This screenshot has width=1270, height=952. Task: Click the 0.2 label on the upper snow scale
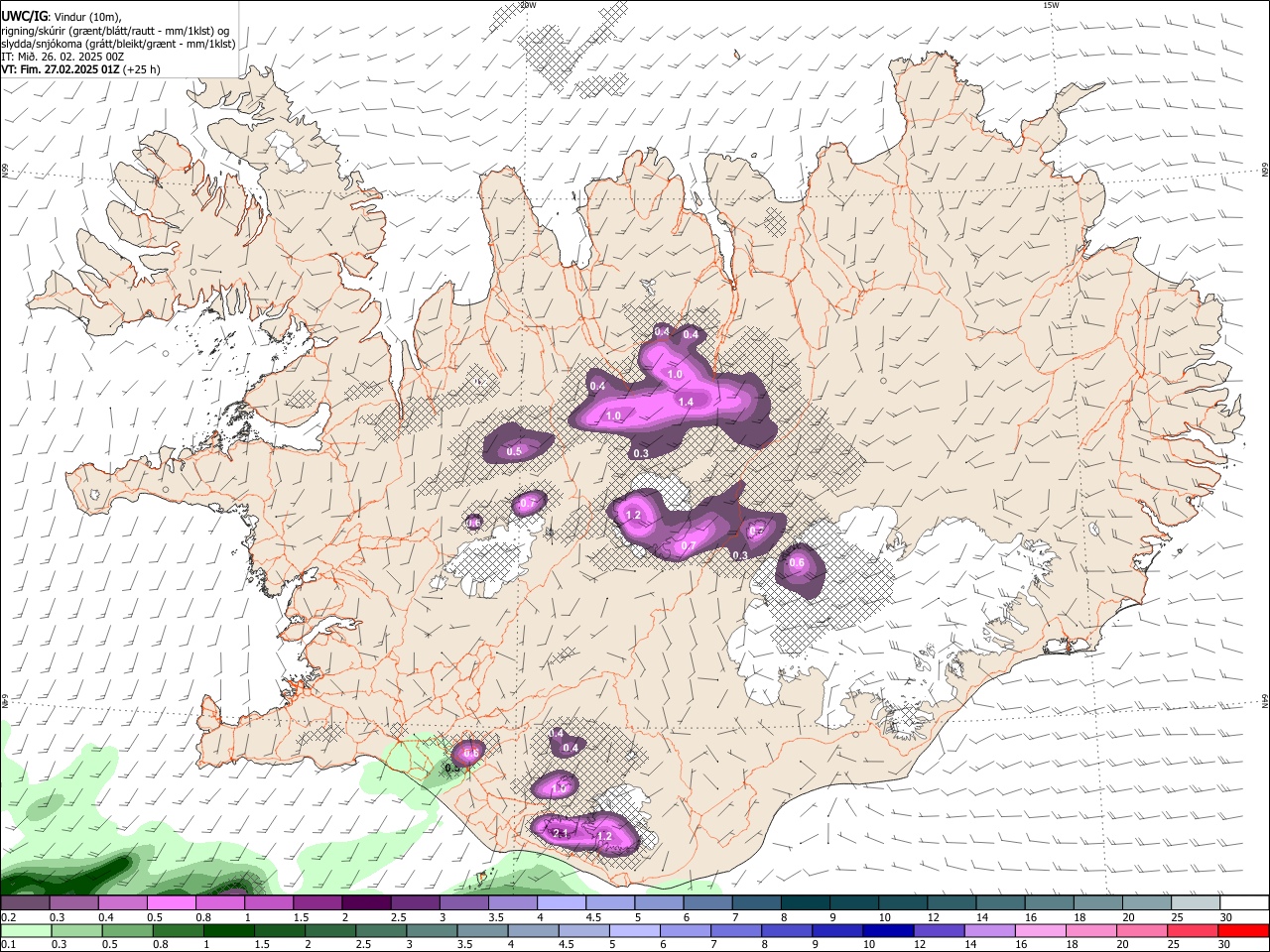click(8, 917)
